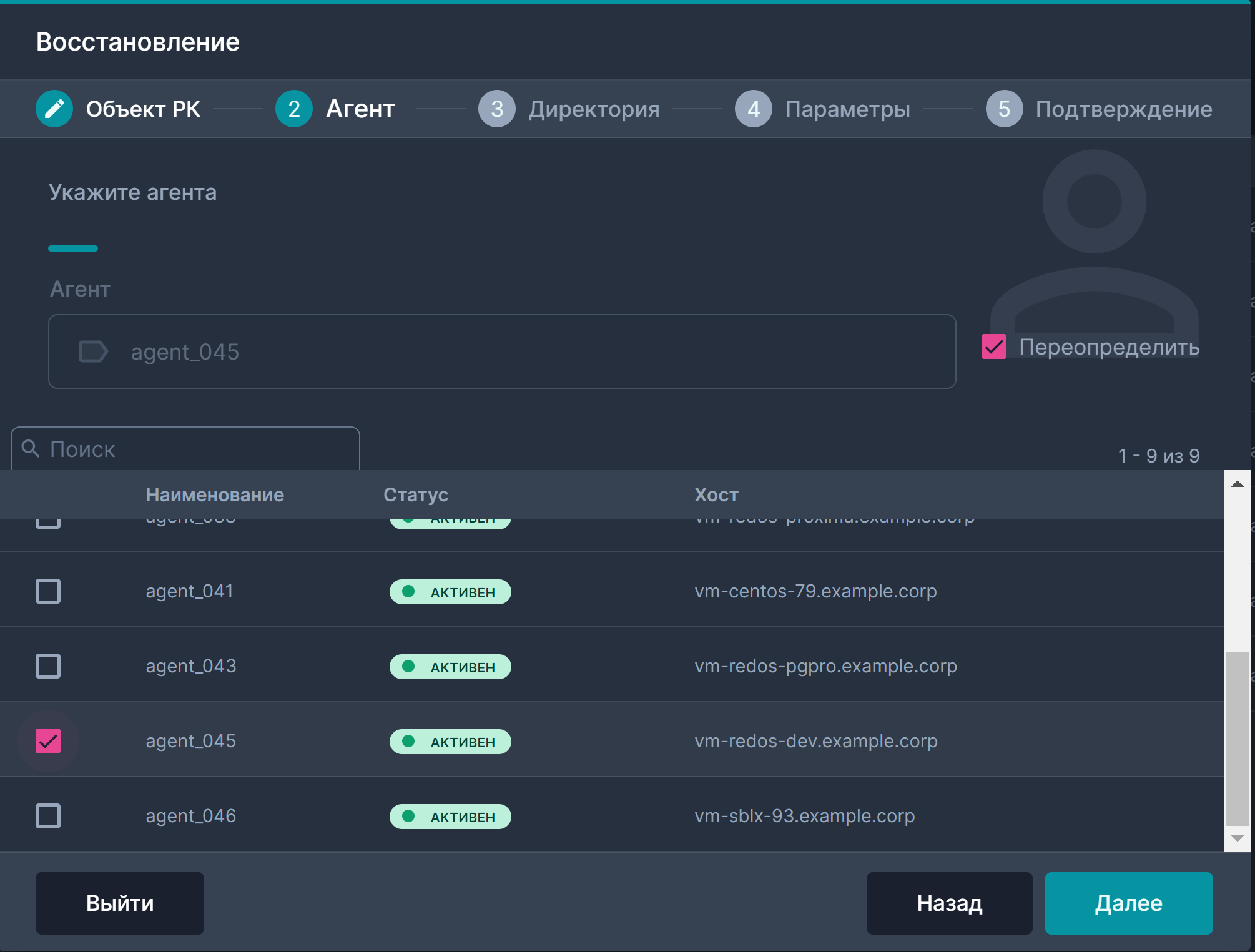Toggle the Переопределить checkbox

click(x=993, y=346)
